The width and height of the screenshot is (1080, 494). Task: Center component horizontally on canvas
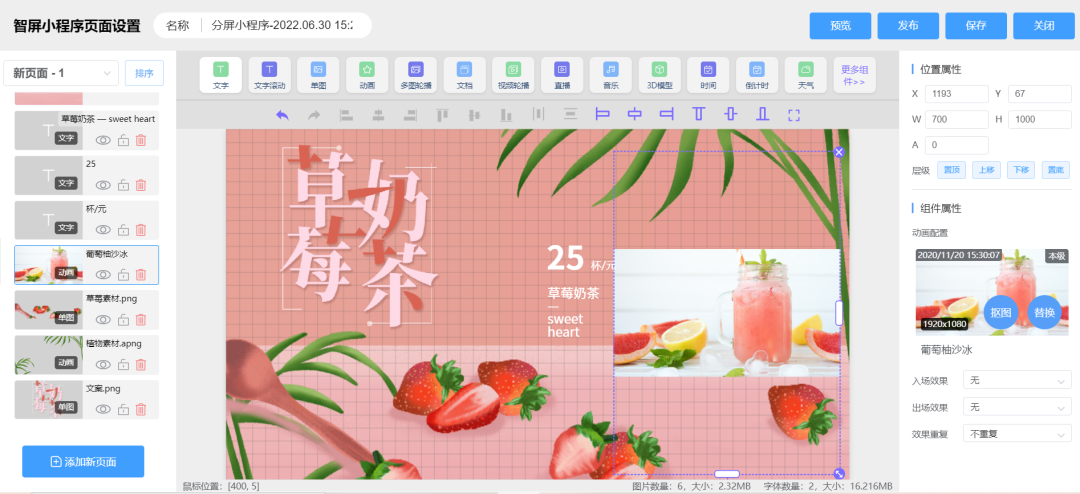click(x=634, y=114)
